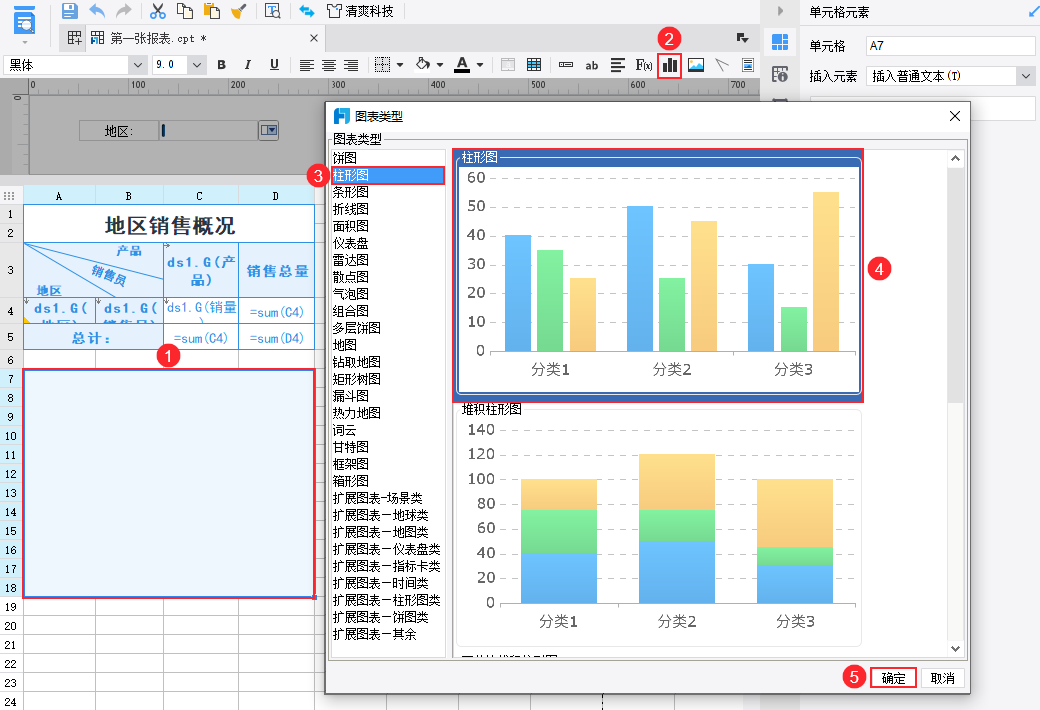Screen dimensions: 1040x710
Task: Collapse the right 单元格元素 panel arrow
Action: (x=780, y=11)
